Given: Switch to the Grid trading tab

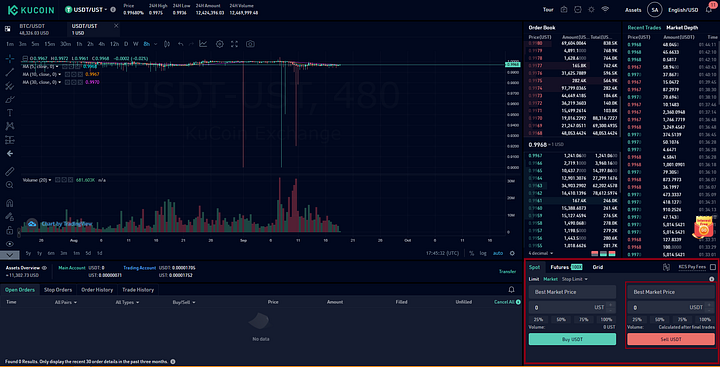Looking at the screenshot, I should pos(597,267).
